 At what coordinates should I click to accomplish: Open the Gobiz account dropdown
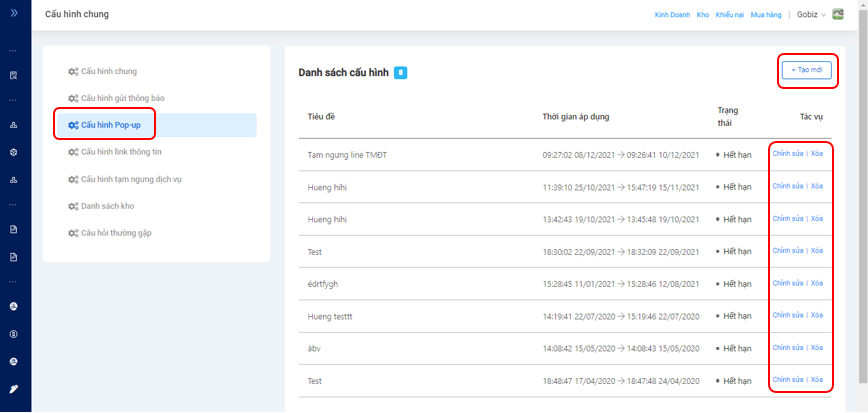810,15
